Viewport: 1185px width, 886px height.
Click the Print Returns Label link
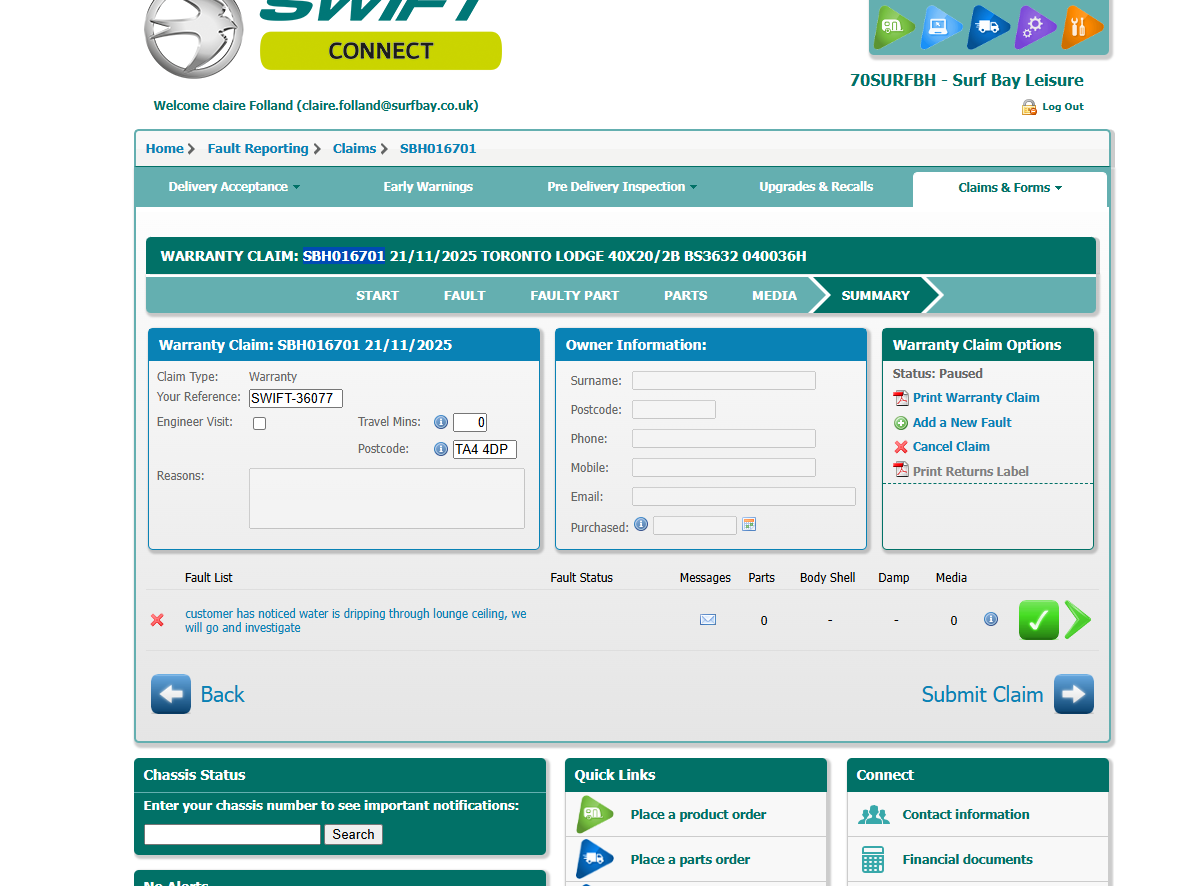click(970, 472)
